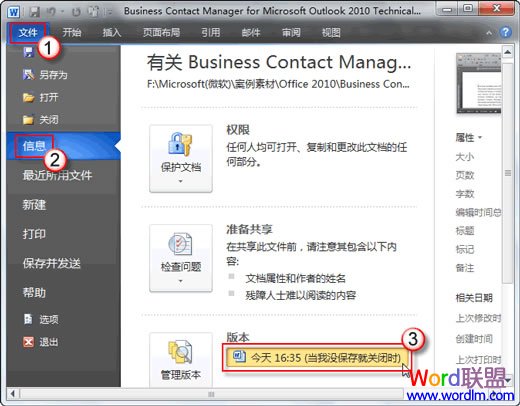Collapse the ribbon with the caret arrow

[x=489, y=33]
